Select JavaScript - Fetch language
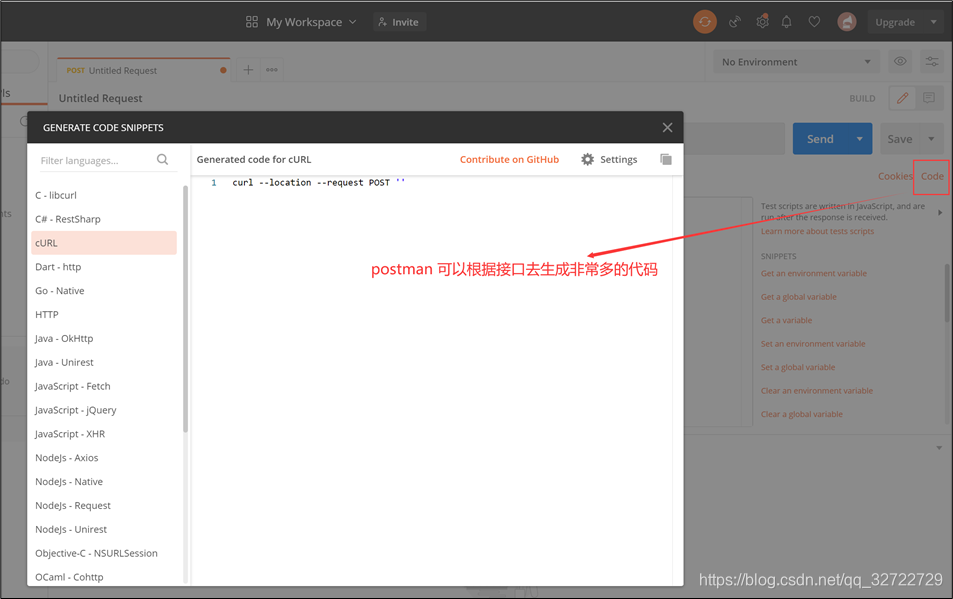 pos(104,386)
